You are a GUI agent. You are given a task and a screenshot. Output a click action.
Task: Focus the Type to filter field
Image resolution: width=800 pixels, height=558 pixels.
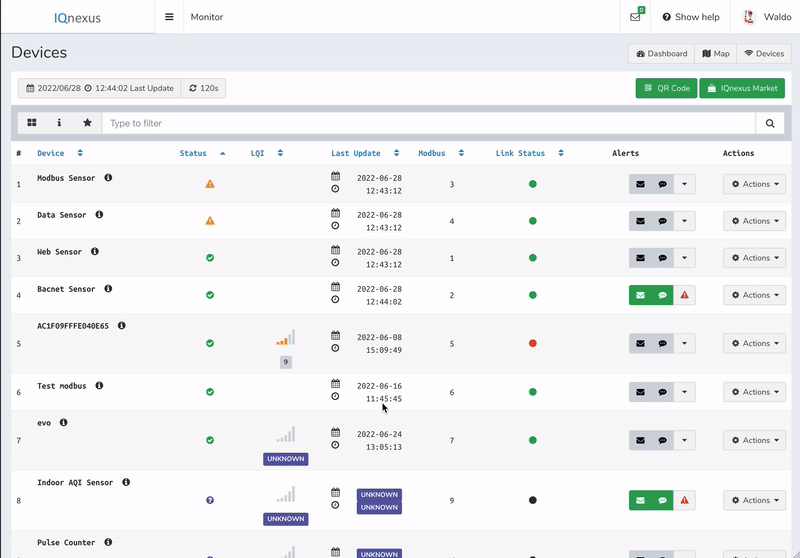(x=429, y=123)
